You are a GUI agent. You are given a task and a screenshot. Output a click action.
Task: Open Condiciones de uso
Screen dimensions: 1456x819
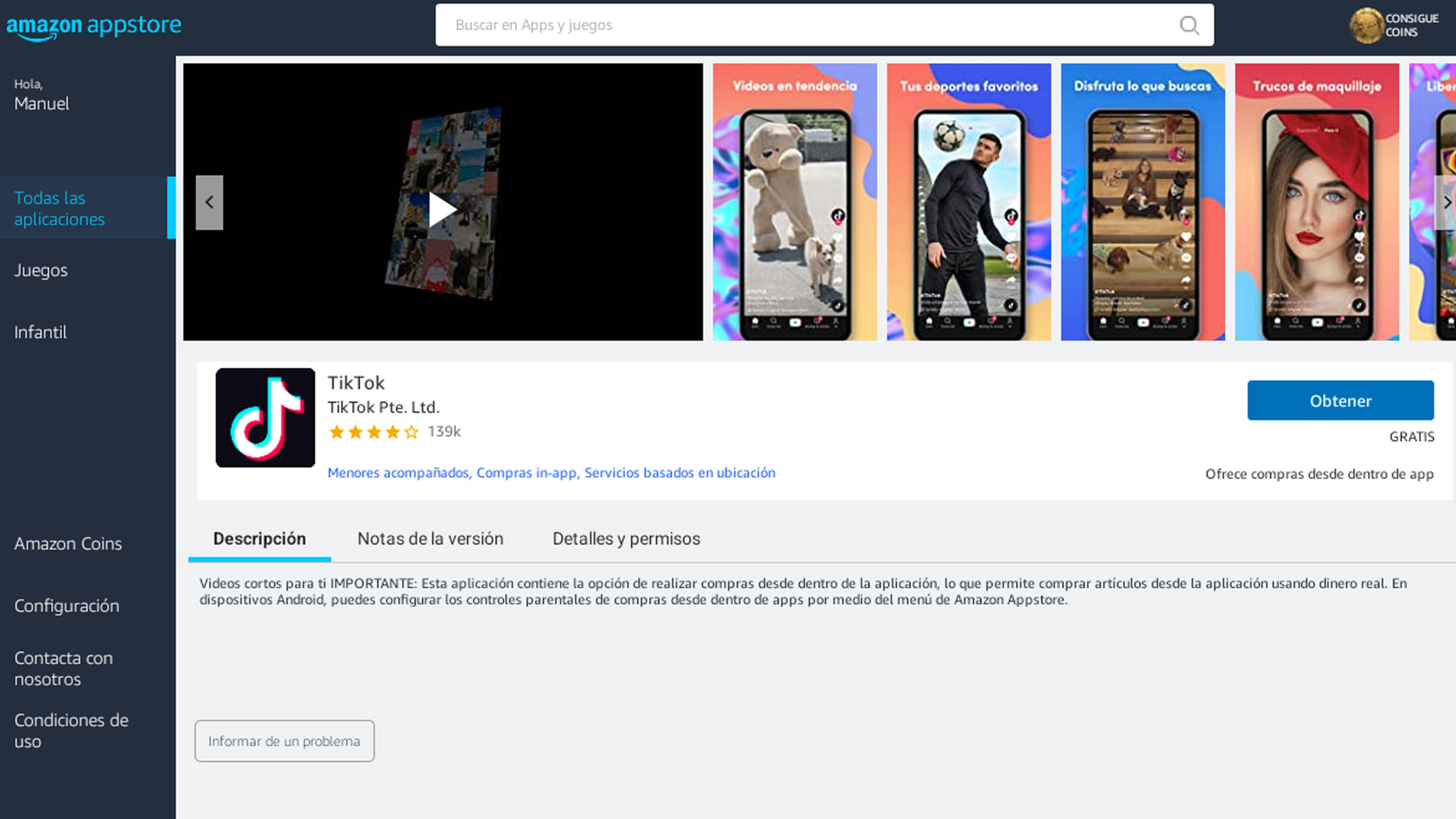[71, 730]
